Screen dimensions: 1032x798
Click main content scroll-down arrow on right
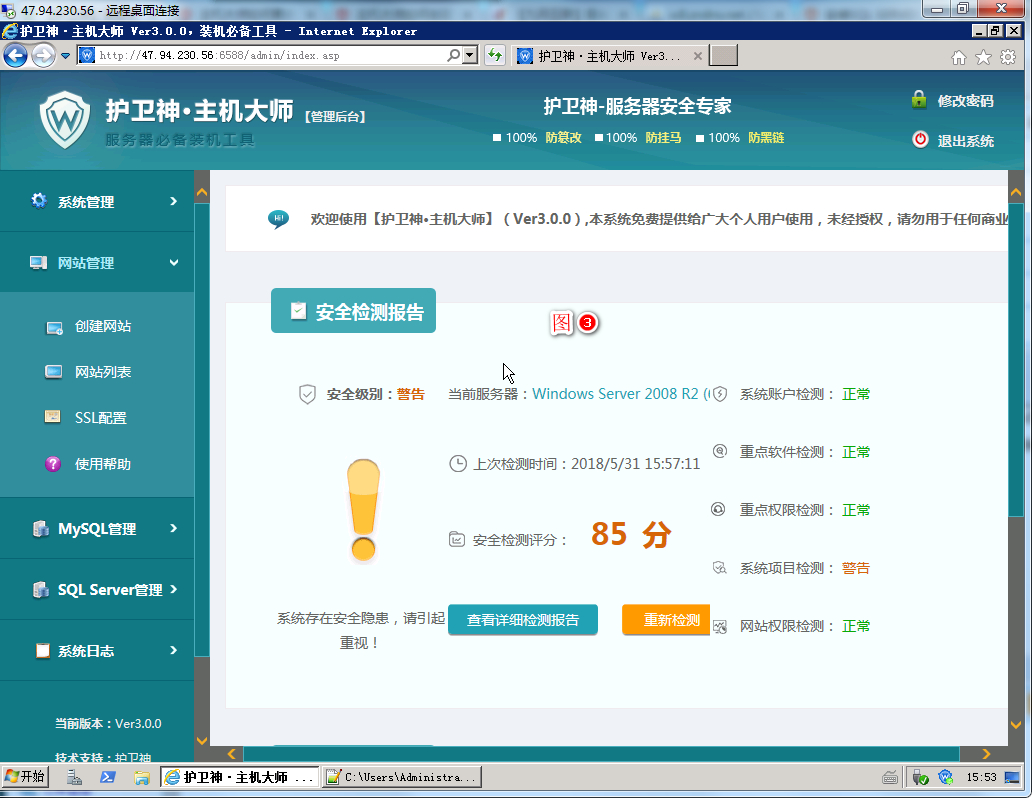[1016, 724]
